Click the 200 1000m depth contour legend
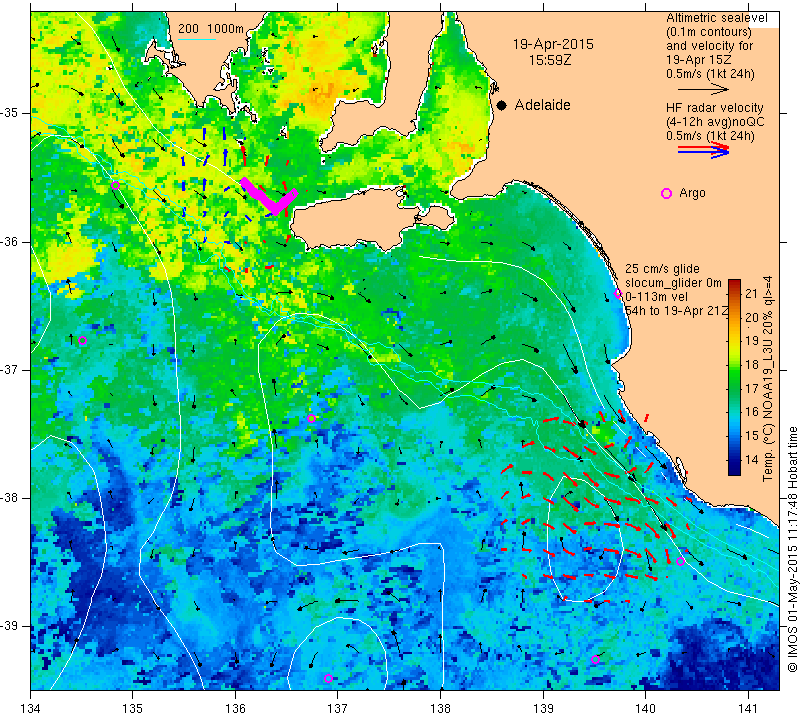Viewport: 800px width, 720px height. click(x=211, y=29)
